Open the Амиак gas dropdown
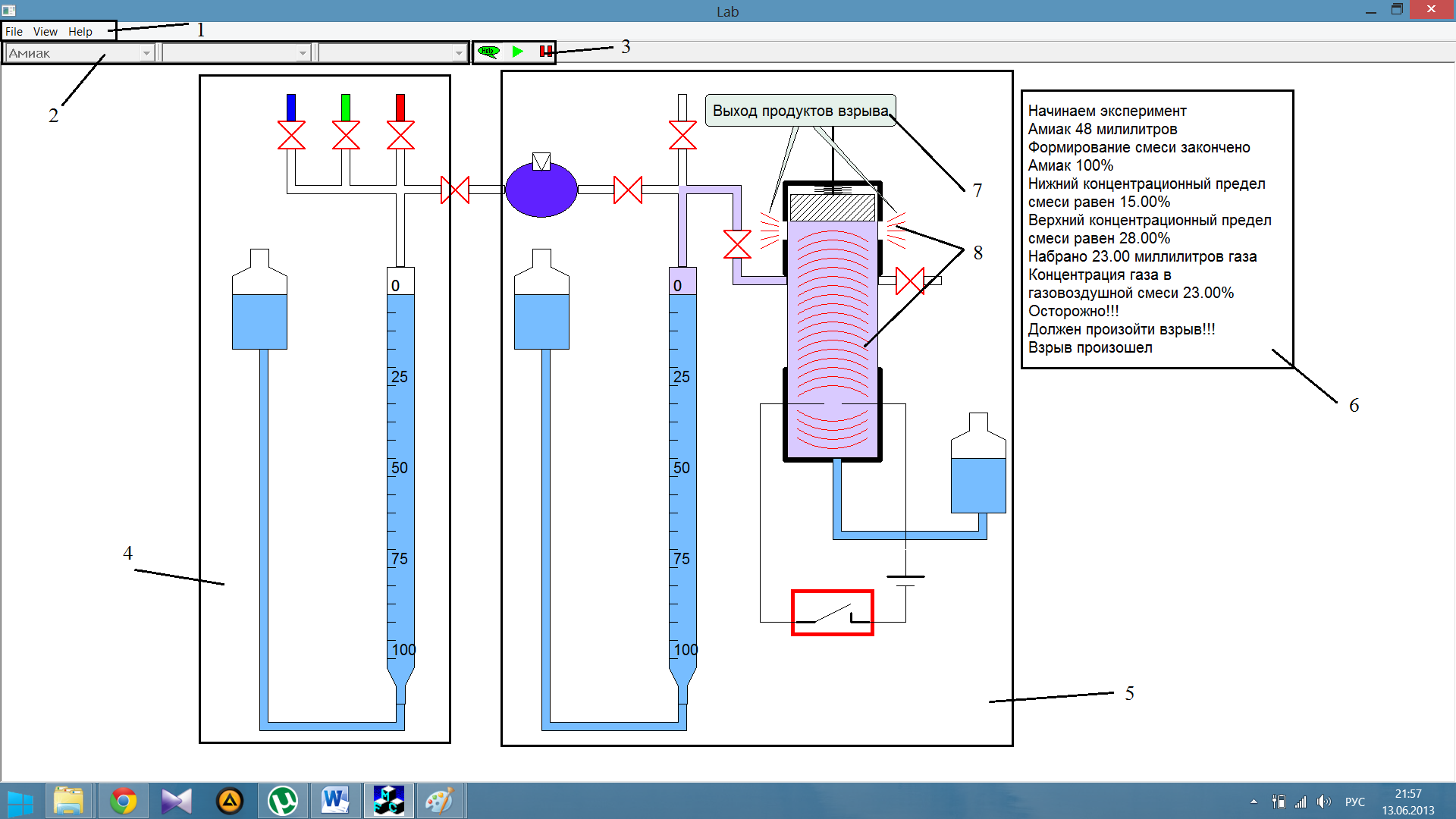The image size is (1456, 819). [146, 53]
